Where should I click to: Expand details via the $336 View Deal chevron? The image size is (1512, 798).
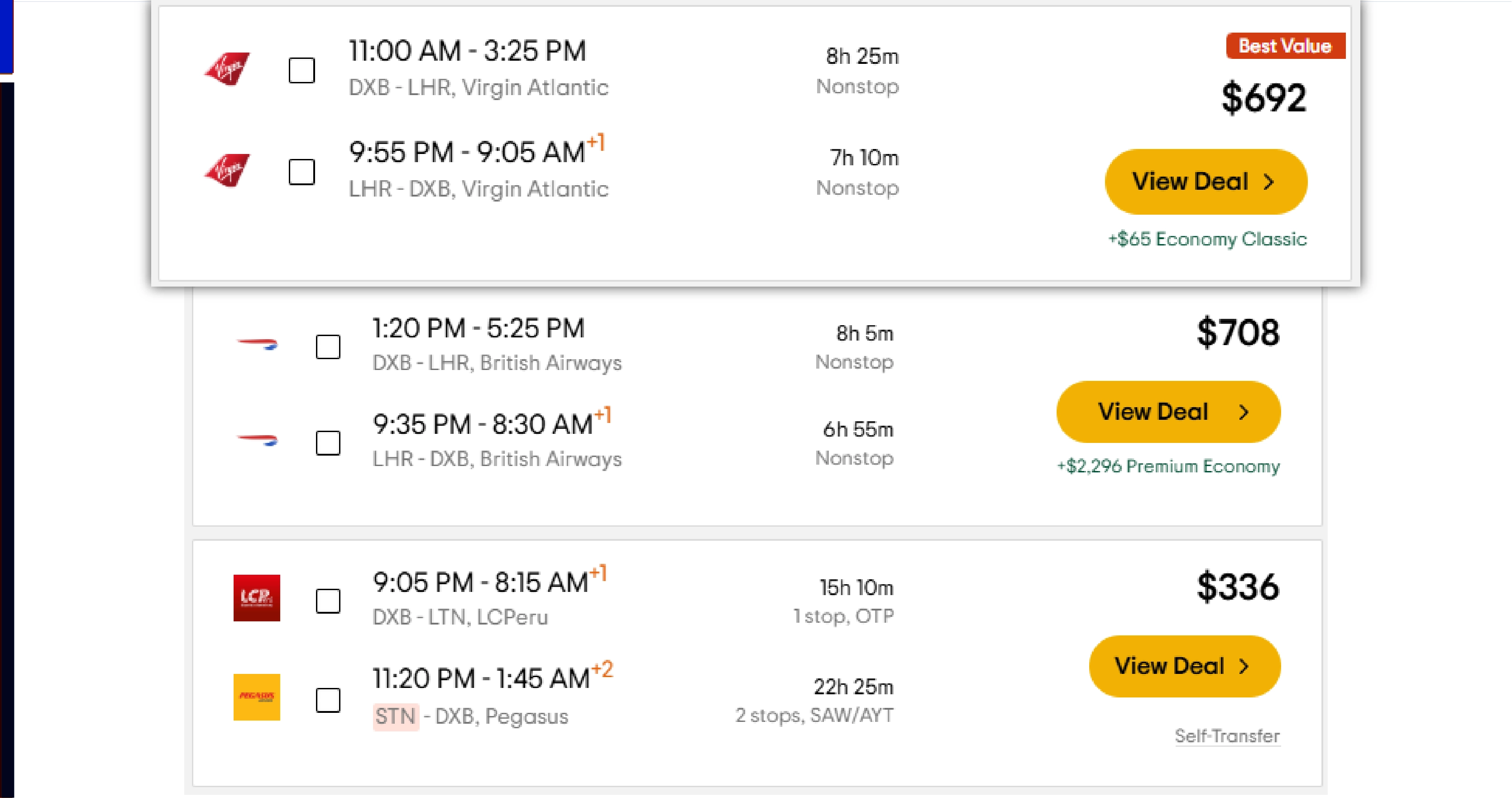tap(1245, 666)
